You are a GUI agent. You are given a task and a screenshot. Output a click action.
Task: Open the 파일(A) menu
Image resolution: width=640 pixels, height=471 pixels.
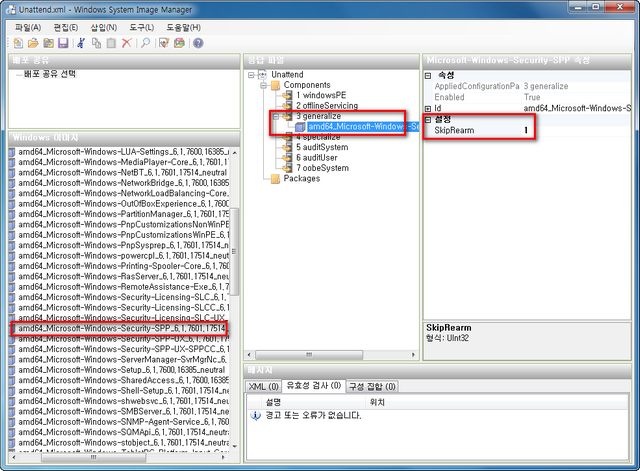pyautogui.click(x=28, y=27)
